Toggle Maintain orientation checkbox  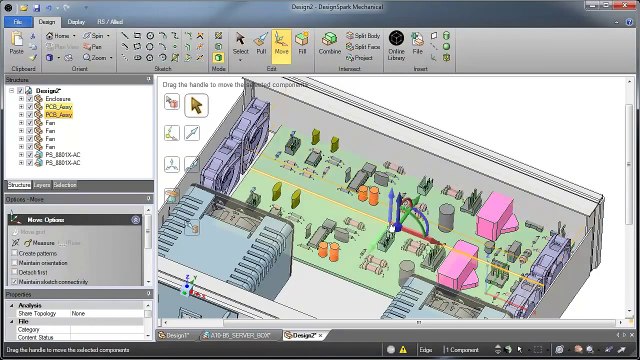[15, 263]
